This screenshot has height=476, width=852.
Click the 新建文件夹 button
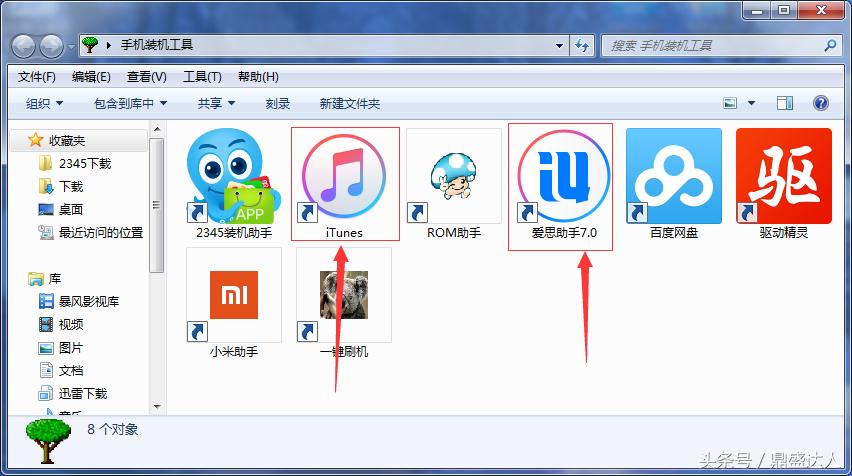[x=350, y=103]
